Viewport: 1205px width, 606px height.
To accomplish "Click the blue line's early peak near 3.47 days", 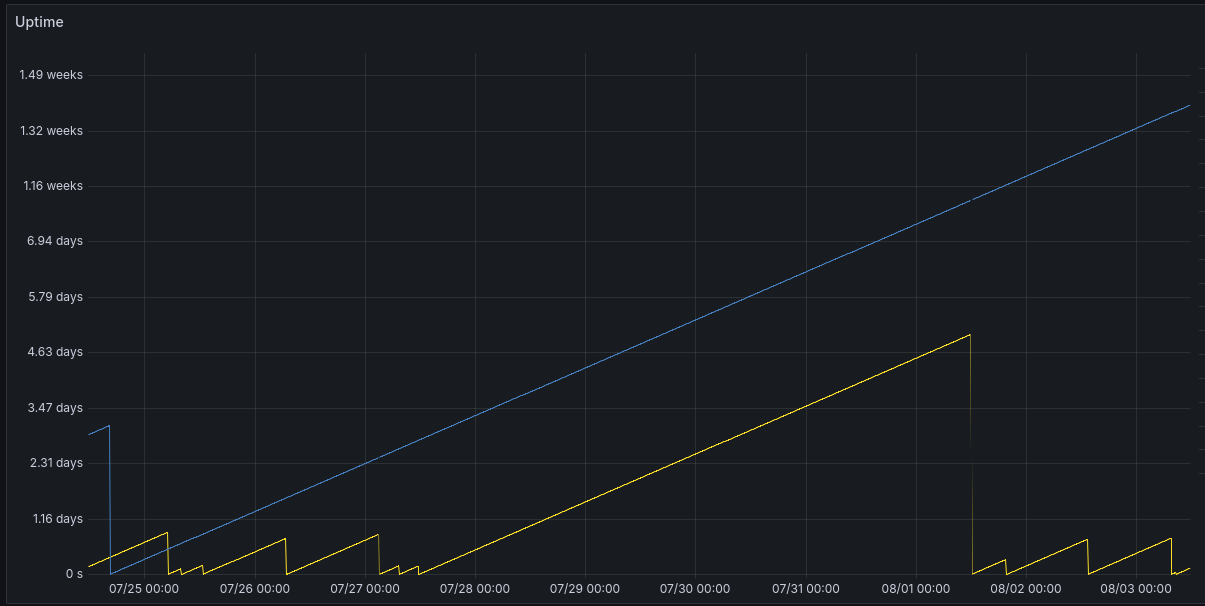I will (109, 426).
